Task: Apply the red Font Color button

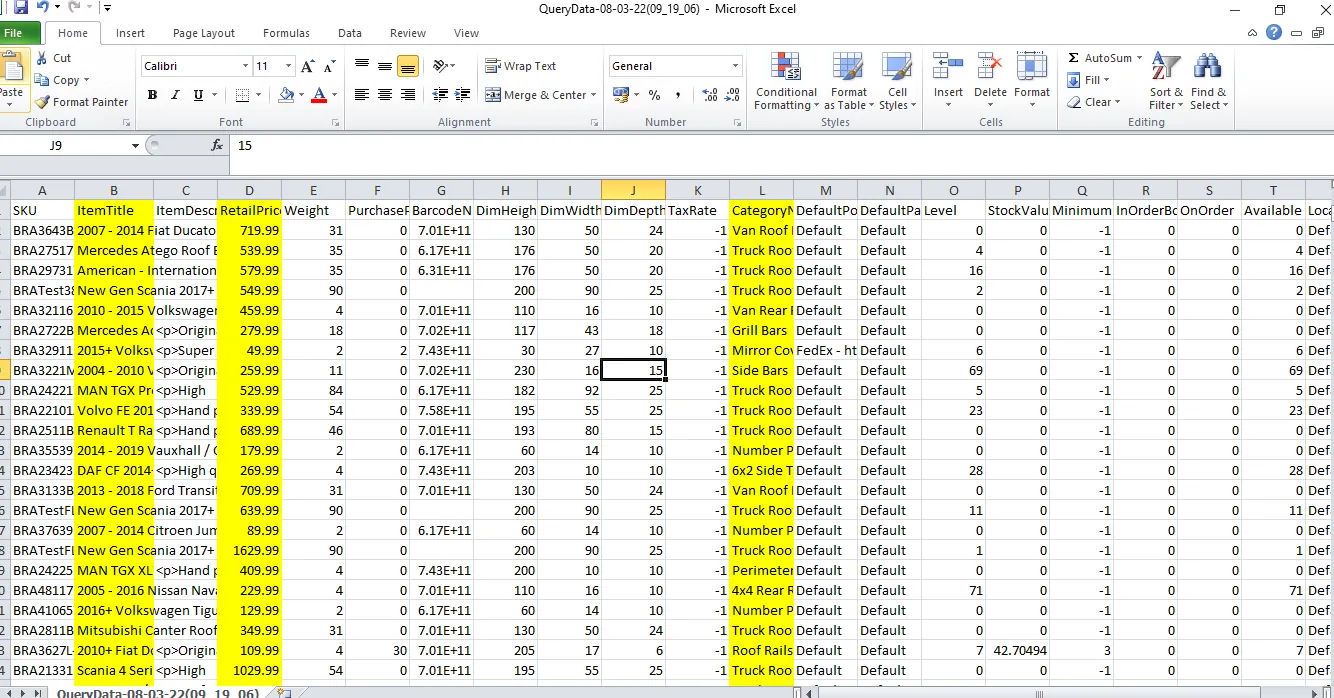Action: tap(319, 95)
